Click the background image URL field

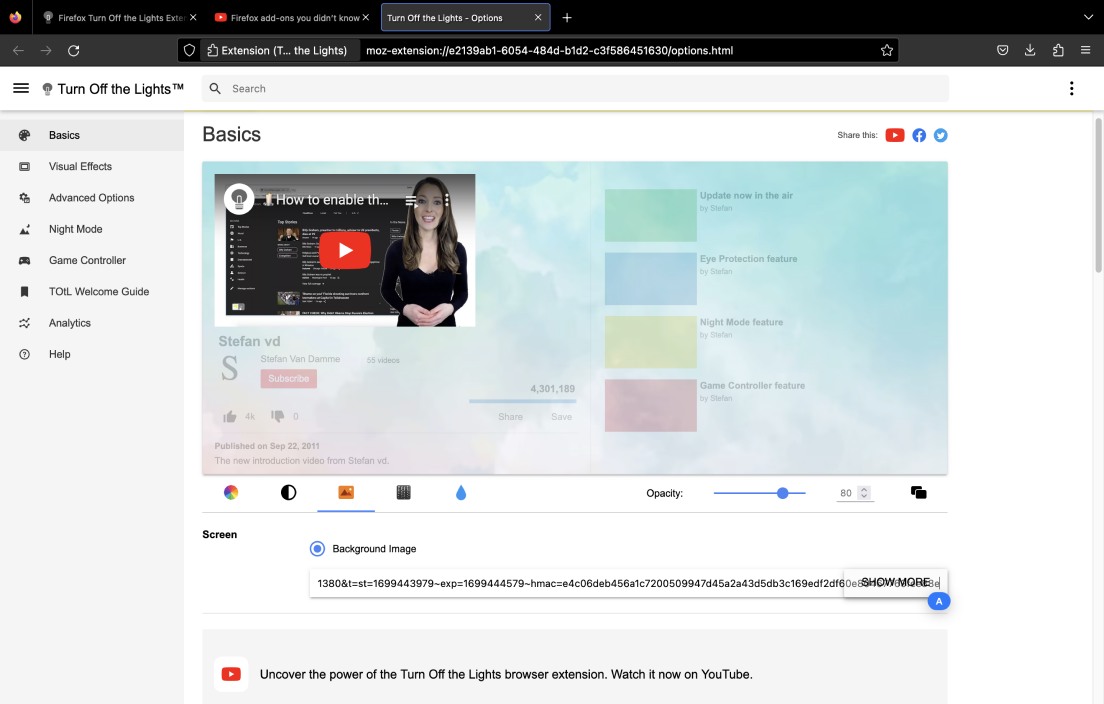point(628,584)
